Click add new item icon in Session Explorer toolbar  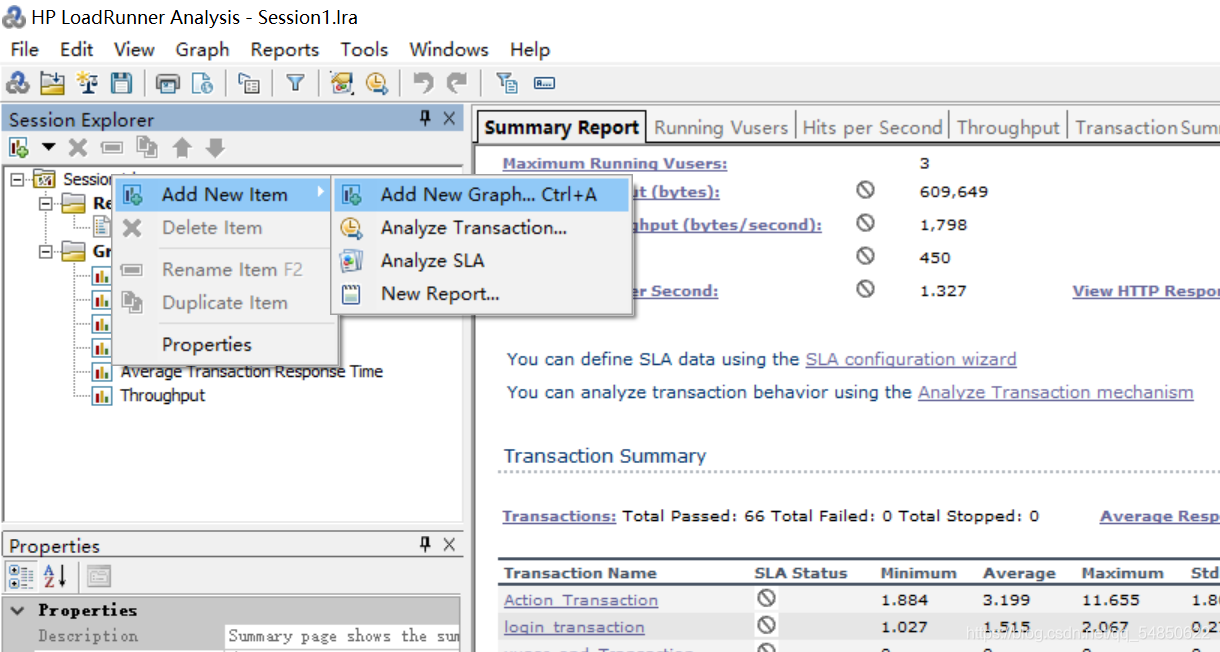pyautogui.click(x=19, y=148)
